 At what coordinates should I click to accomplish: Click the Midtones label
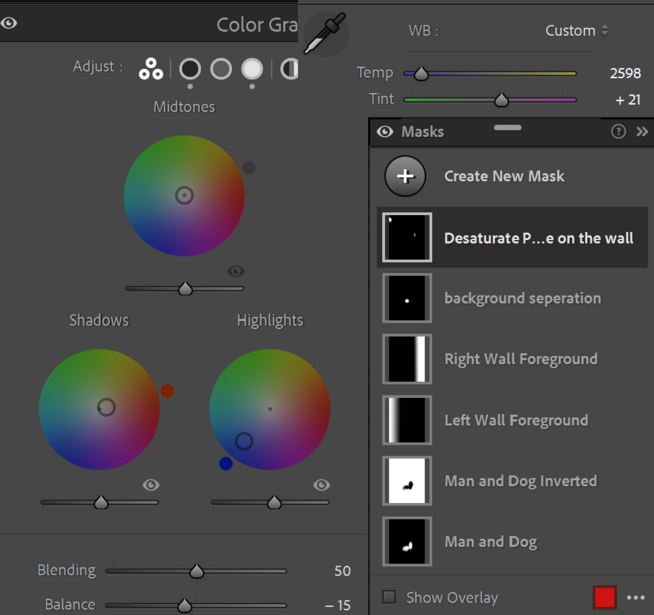(184, 107)
